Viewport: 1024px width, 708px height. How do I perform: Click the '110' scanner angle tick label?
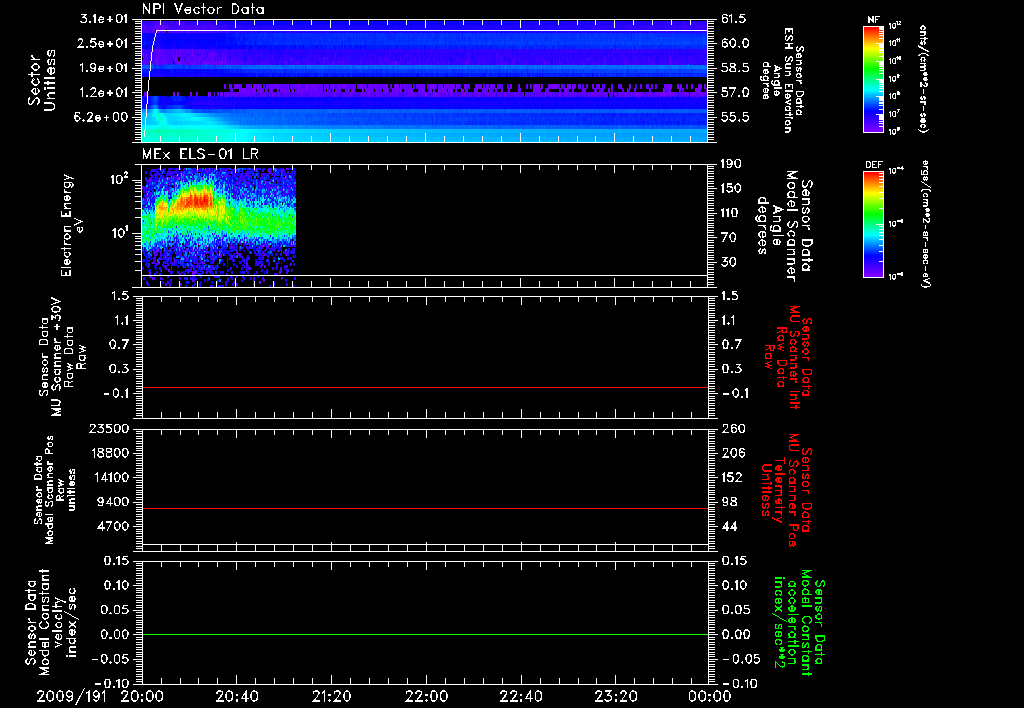pos(731,213)
